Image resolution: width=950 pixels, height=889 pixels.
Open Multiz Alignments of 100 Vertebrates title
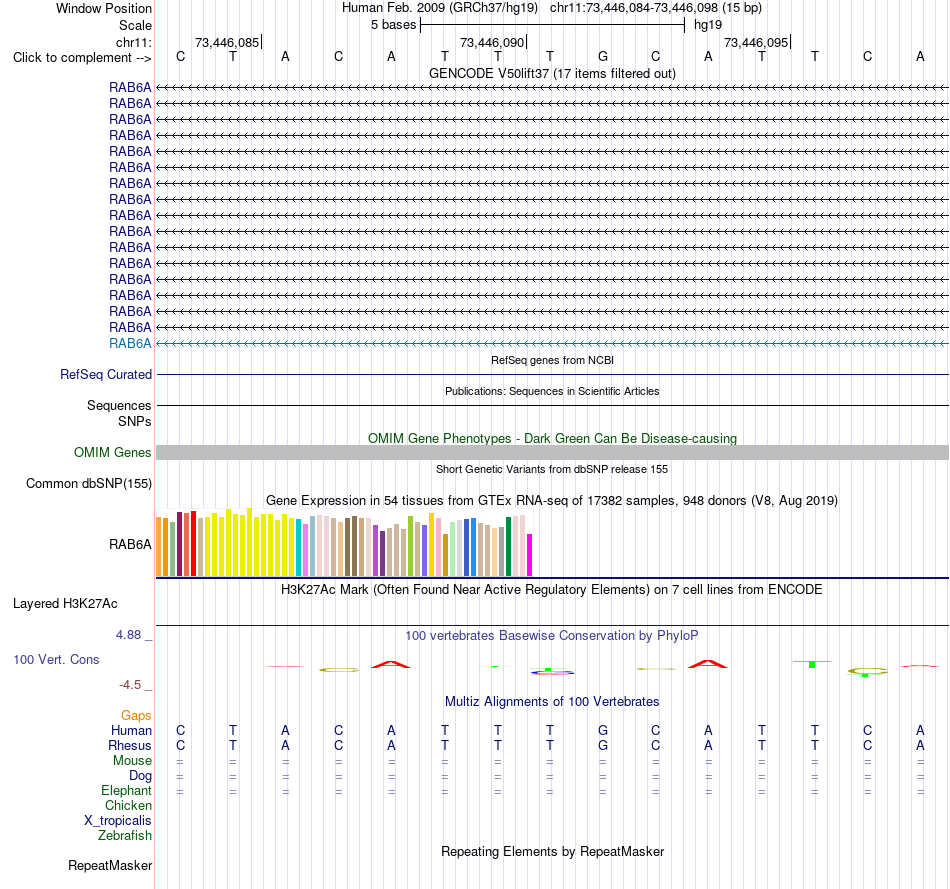point(552,702)
